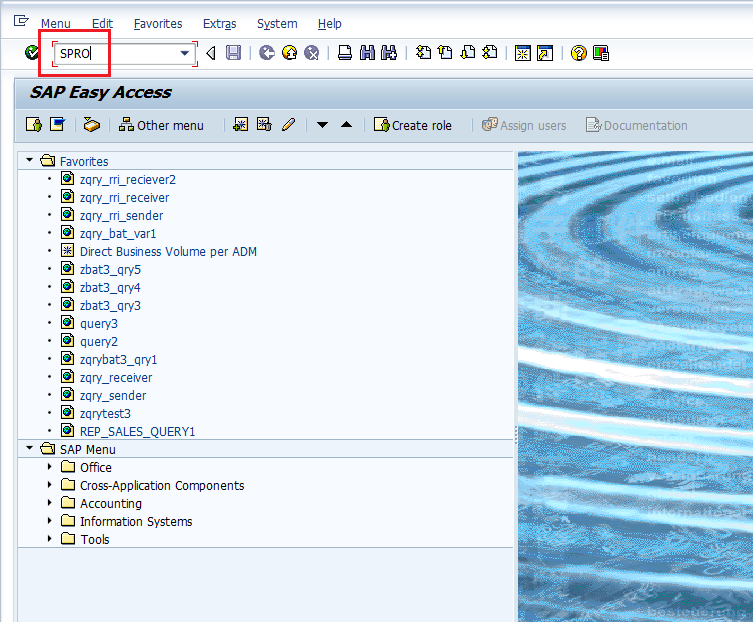Click the Add to Favorites icon
Image resolution: width=753 pixels, height=622 pixels.
pos(241,125)
